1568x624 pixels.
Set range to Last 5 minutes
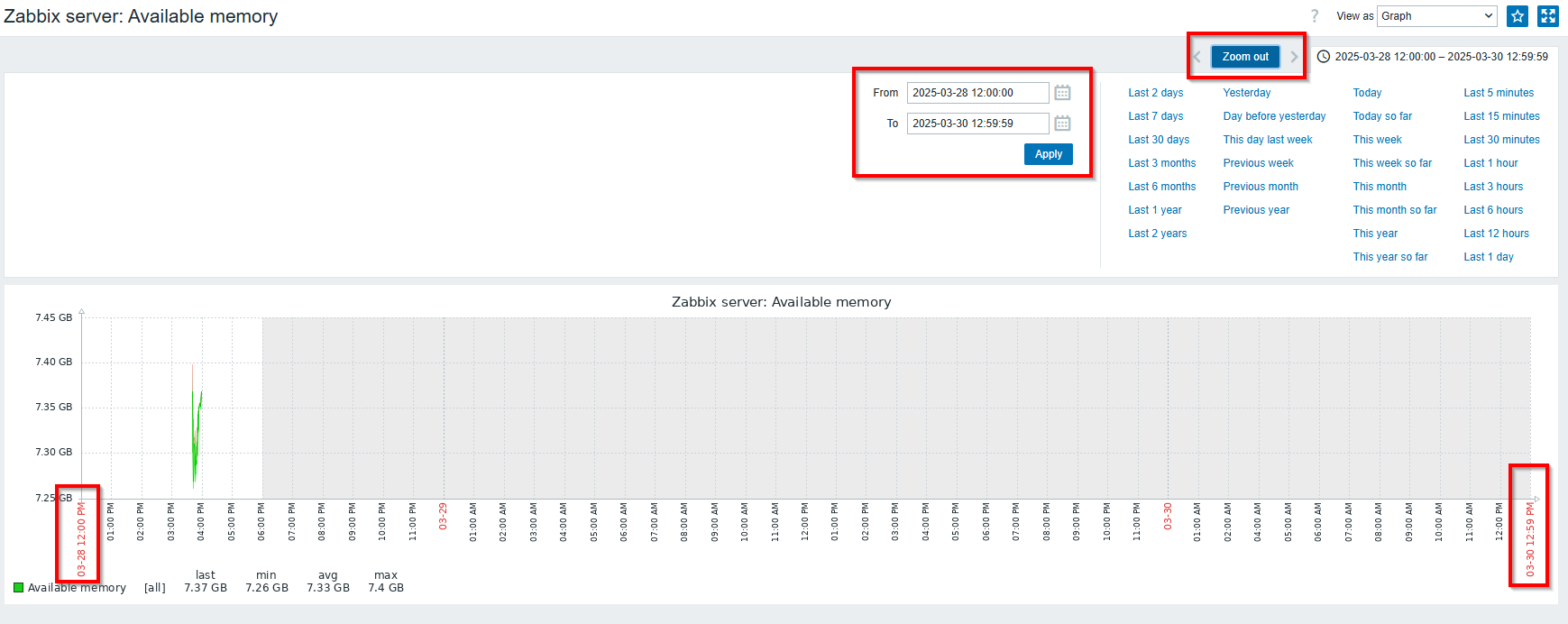point(1499,93)
